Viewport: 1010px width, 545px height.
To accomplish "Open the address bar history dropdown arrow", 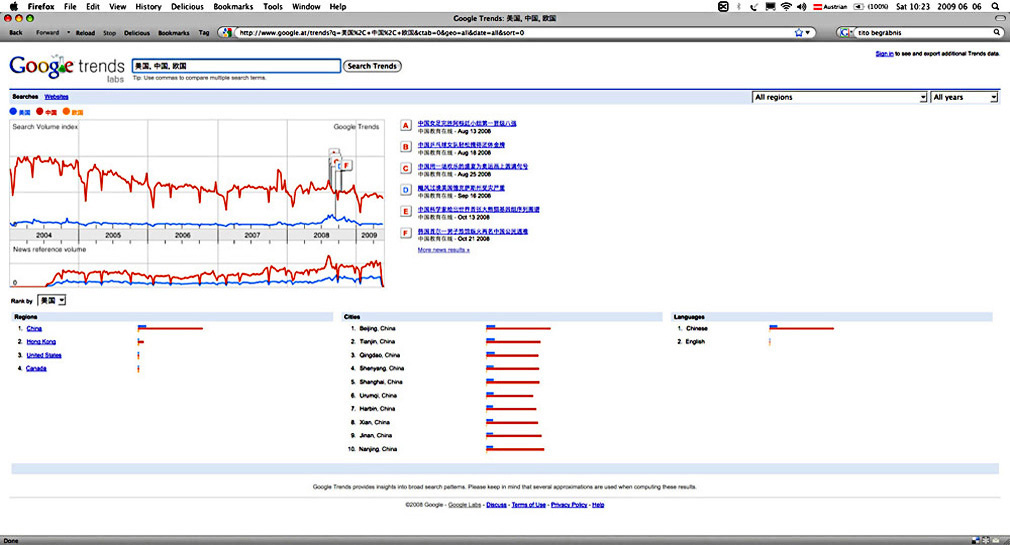I will 808,32.
